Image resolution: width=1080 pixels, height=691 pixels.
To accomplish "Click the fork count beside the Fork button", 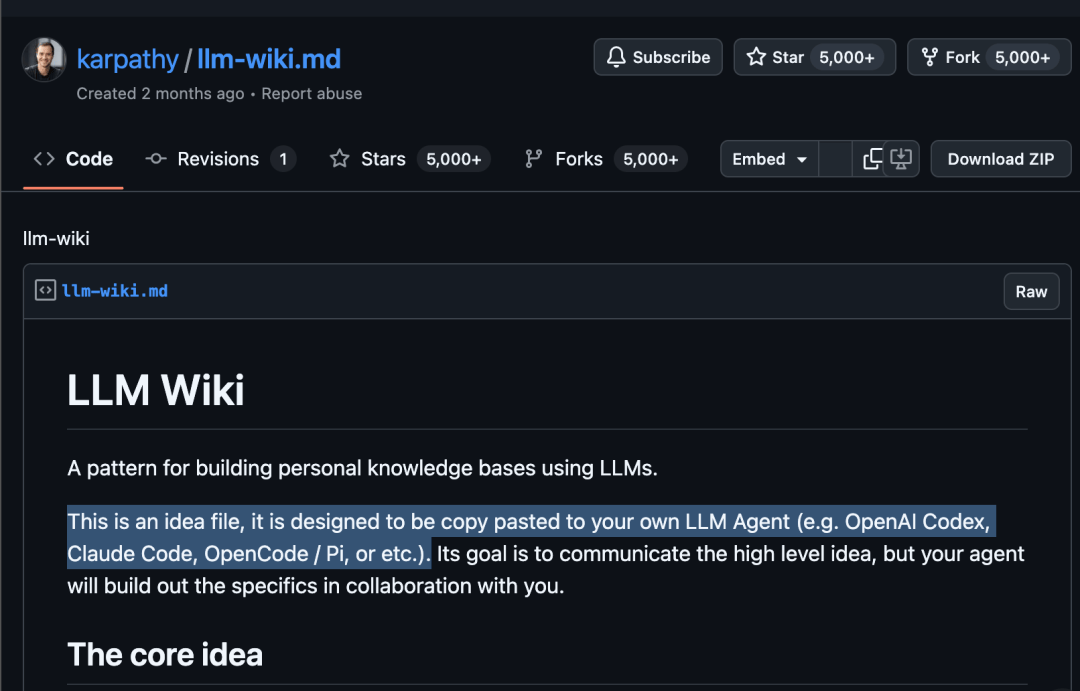I will click(1022, 57).
